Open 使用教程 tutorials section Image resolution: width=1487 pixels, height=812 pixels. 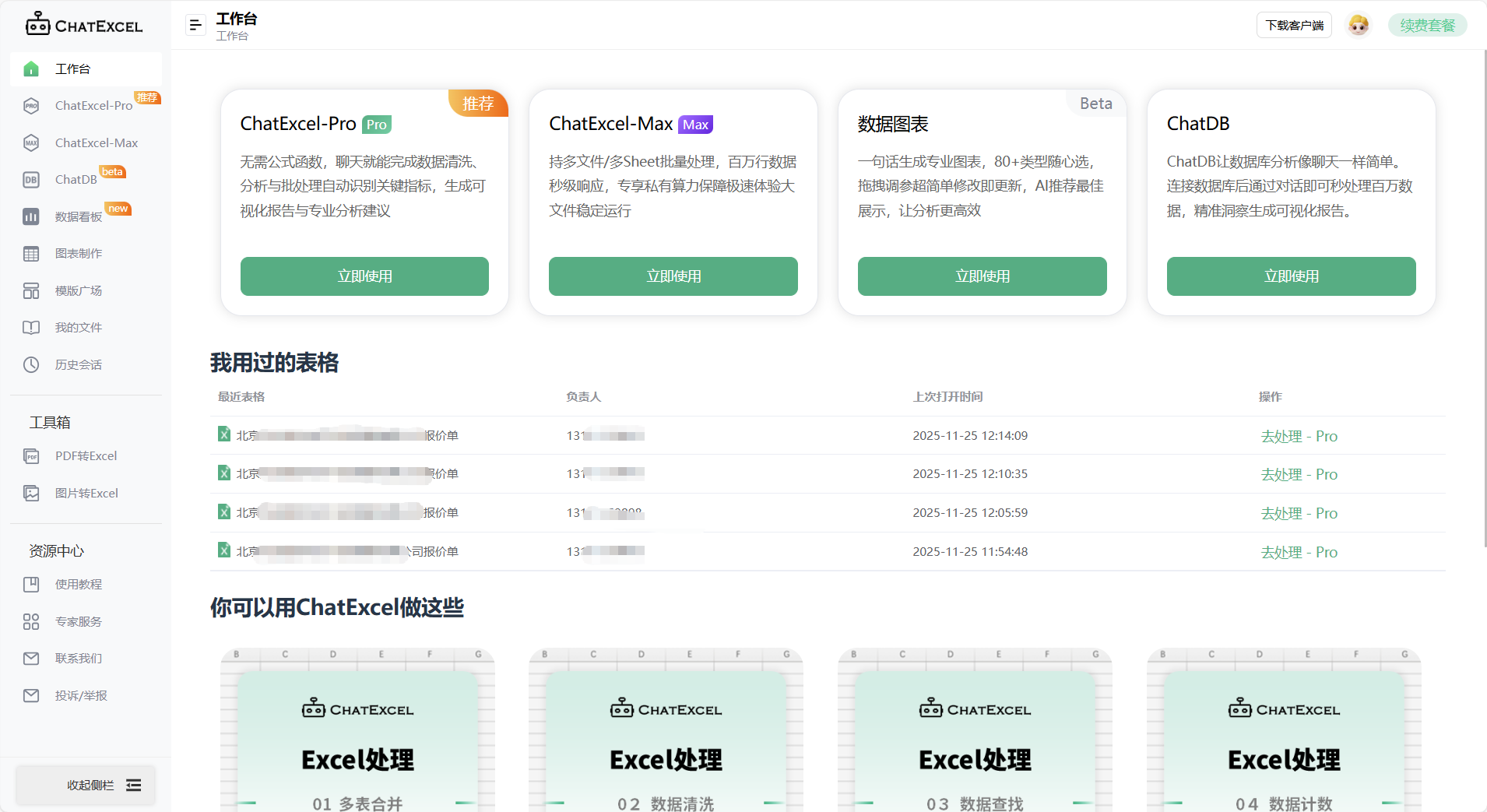78,584
